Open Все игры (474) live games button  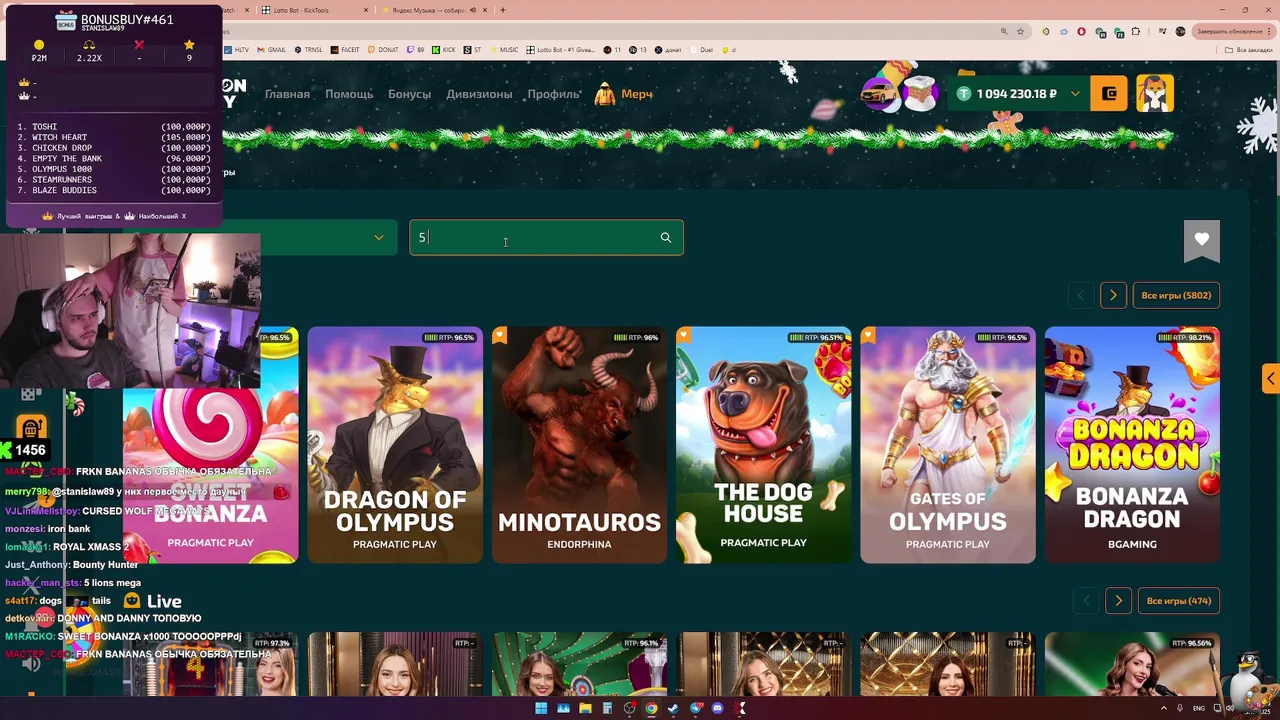[1179, 601]
